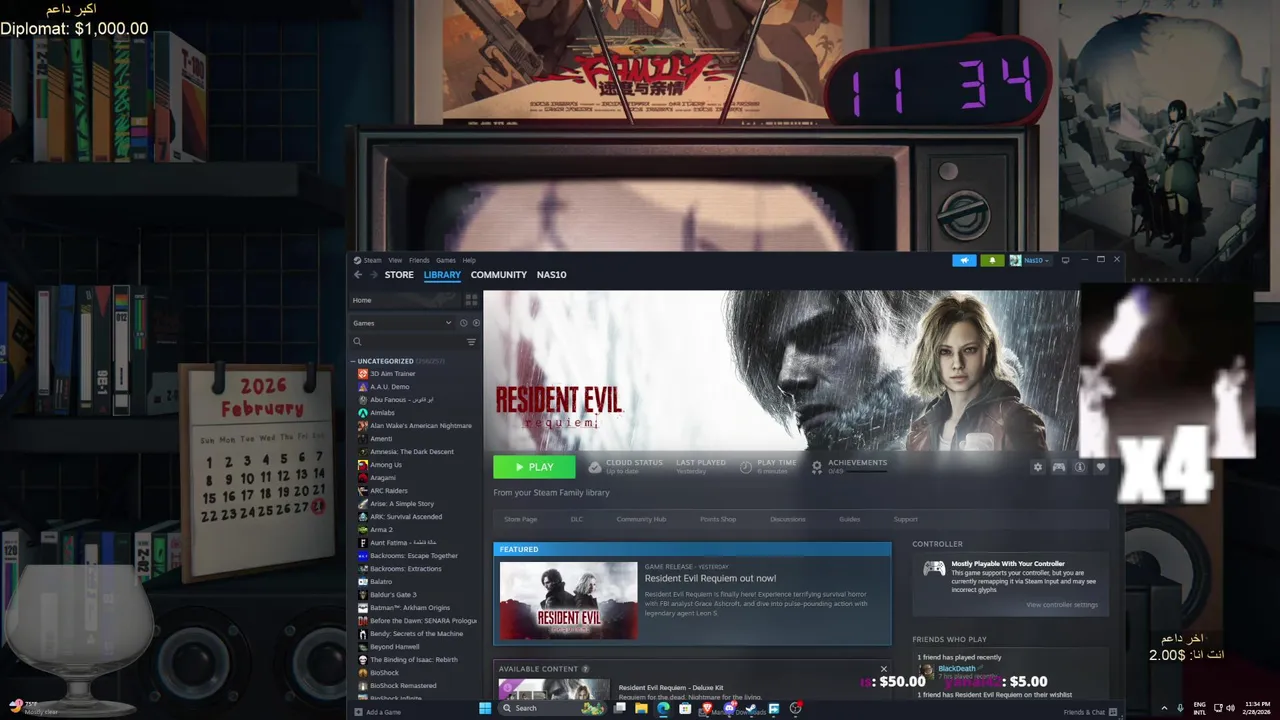Open the Games collection dropdown
1280x720 pixels.
click(x=402, y=323)
